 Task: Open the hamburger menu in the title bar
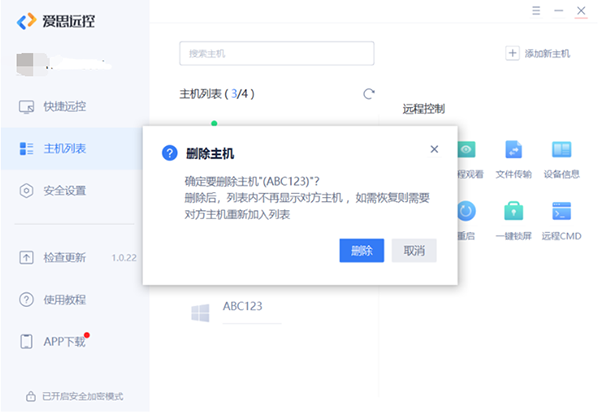(537, 11)
